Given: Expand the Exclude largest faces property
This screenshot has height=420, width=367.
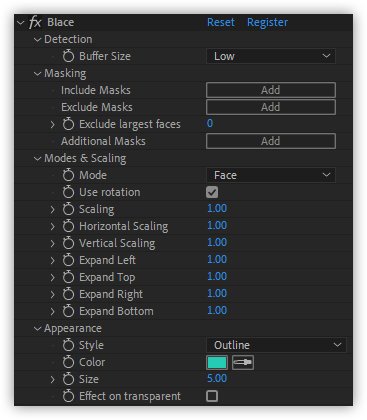Looking at the screenshot, I should tap(52, 124).
